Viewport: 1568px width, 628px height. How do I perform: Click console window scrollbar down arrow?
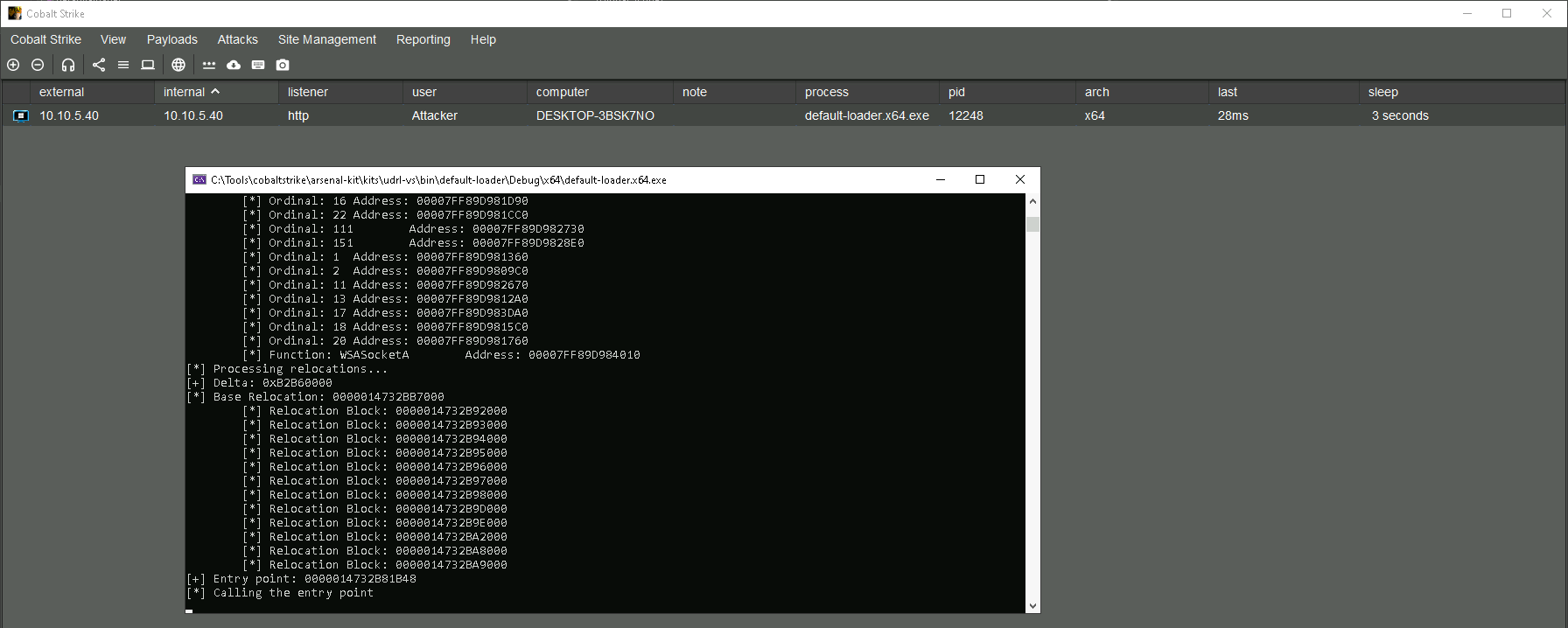coord(1032,605)
